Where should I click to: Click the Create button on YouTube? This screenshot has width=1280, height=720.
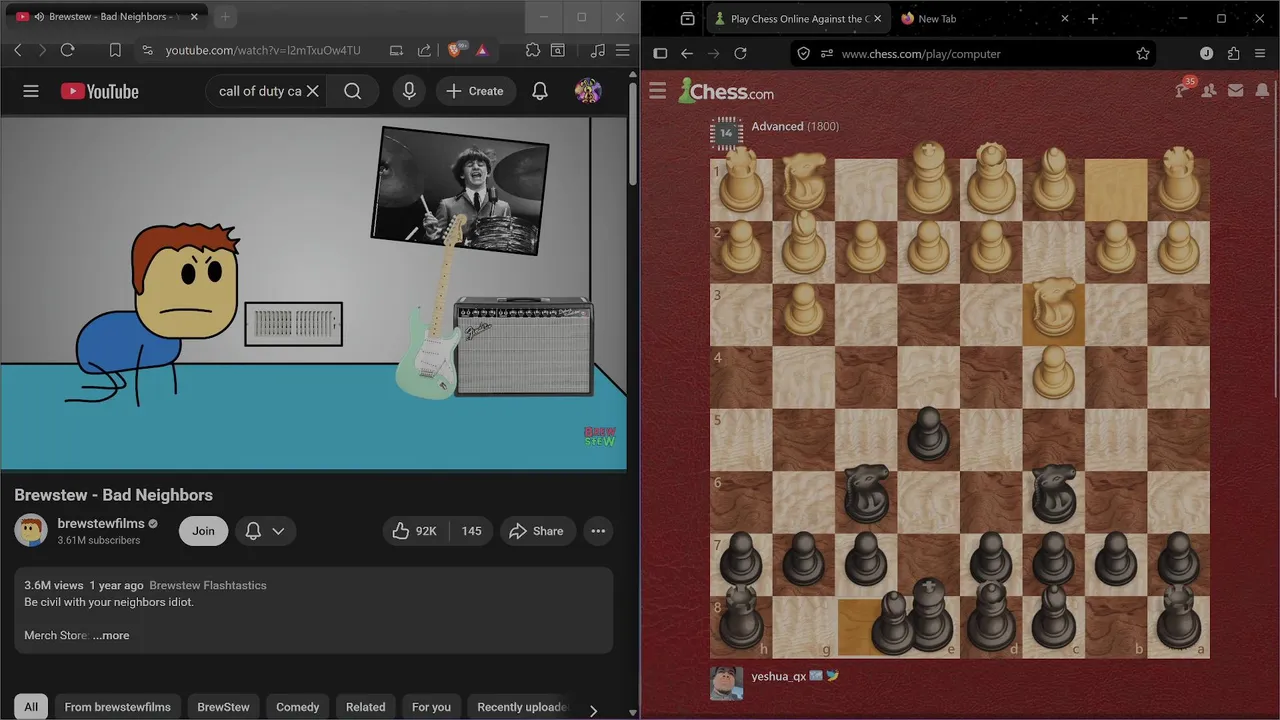(475, 91)
